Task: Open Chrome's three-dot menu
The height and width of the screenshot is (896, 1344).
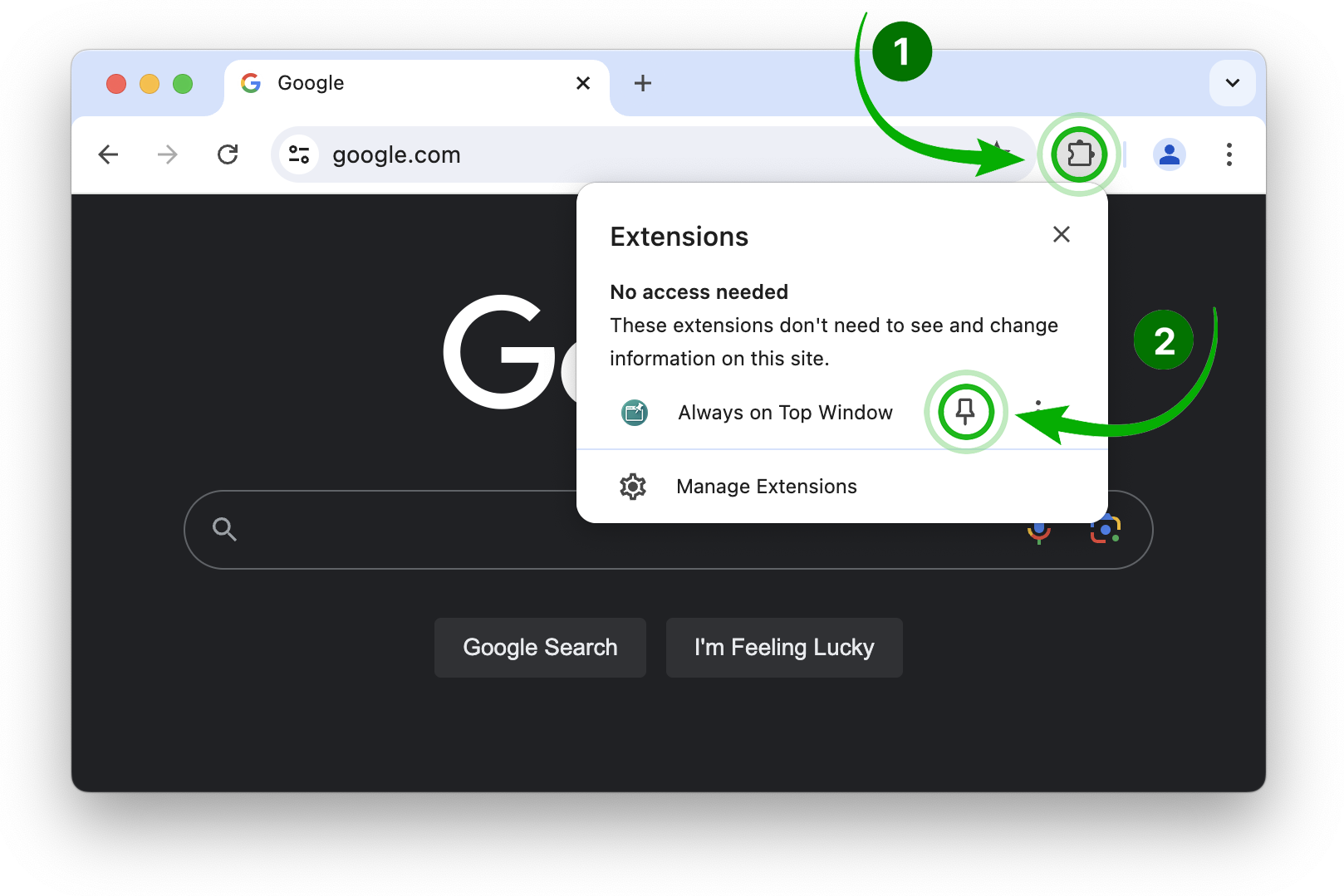Action: pos(1229,154)
